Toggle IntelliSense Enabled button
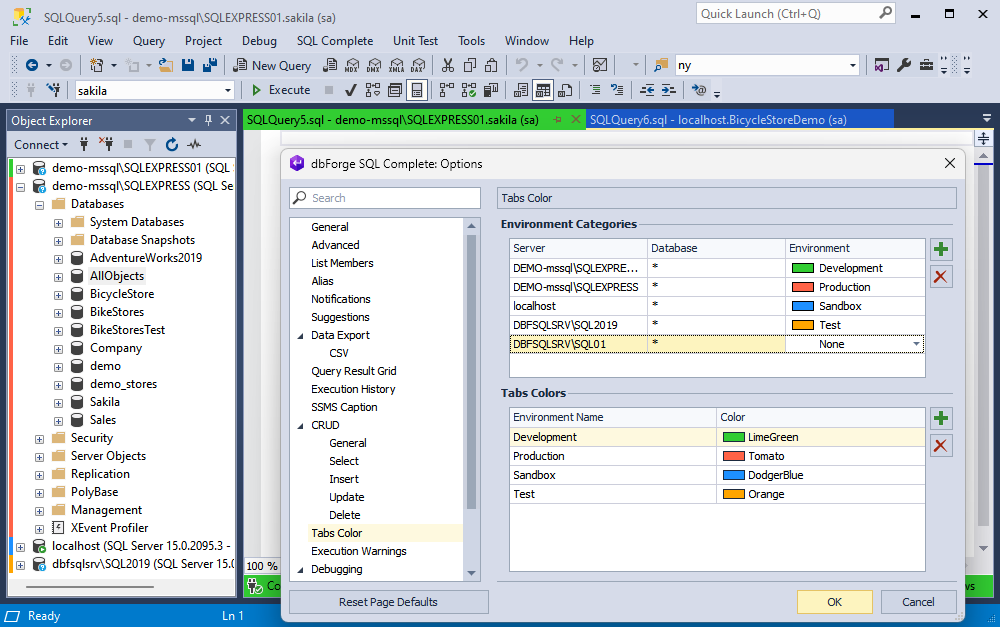 tap(416, 91)
